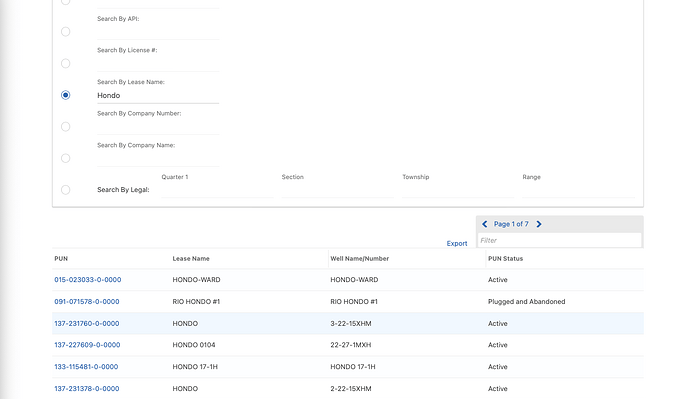This screenshot has width=690, height=399.
Task: Open PUN 091-071578-0-0000 link
Action: [x=87, y=302]
